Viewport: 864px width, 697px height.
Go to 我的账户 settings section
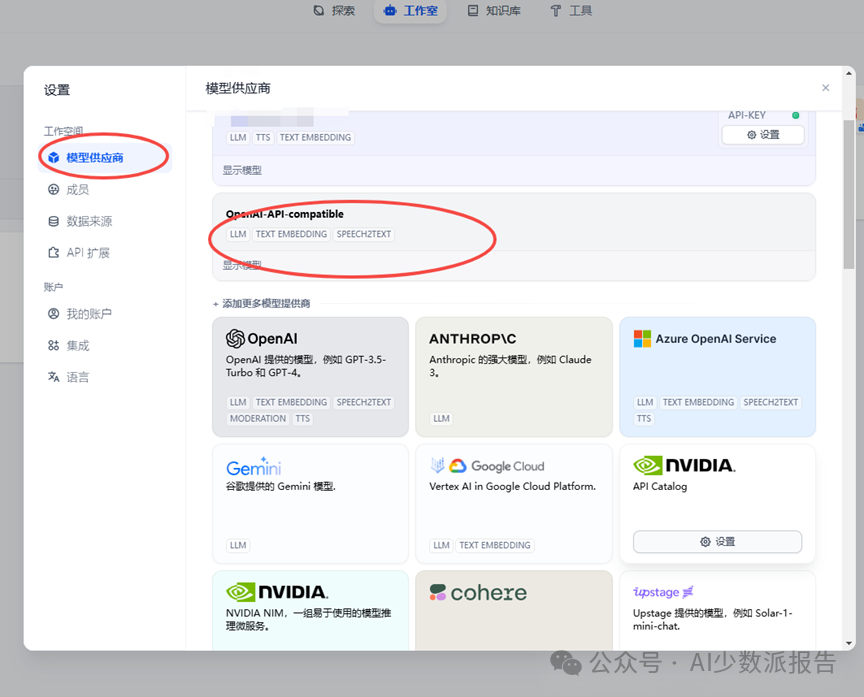[105, 314]
